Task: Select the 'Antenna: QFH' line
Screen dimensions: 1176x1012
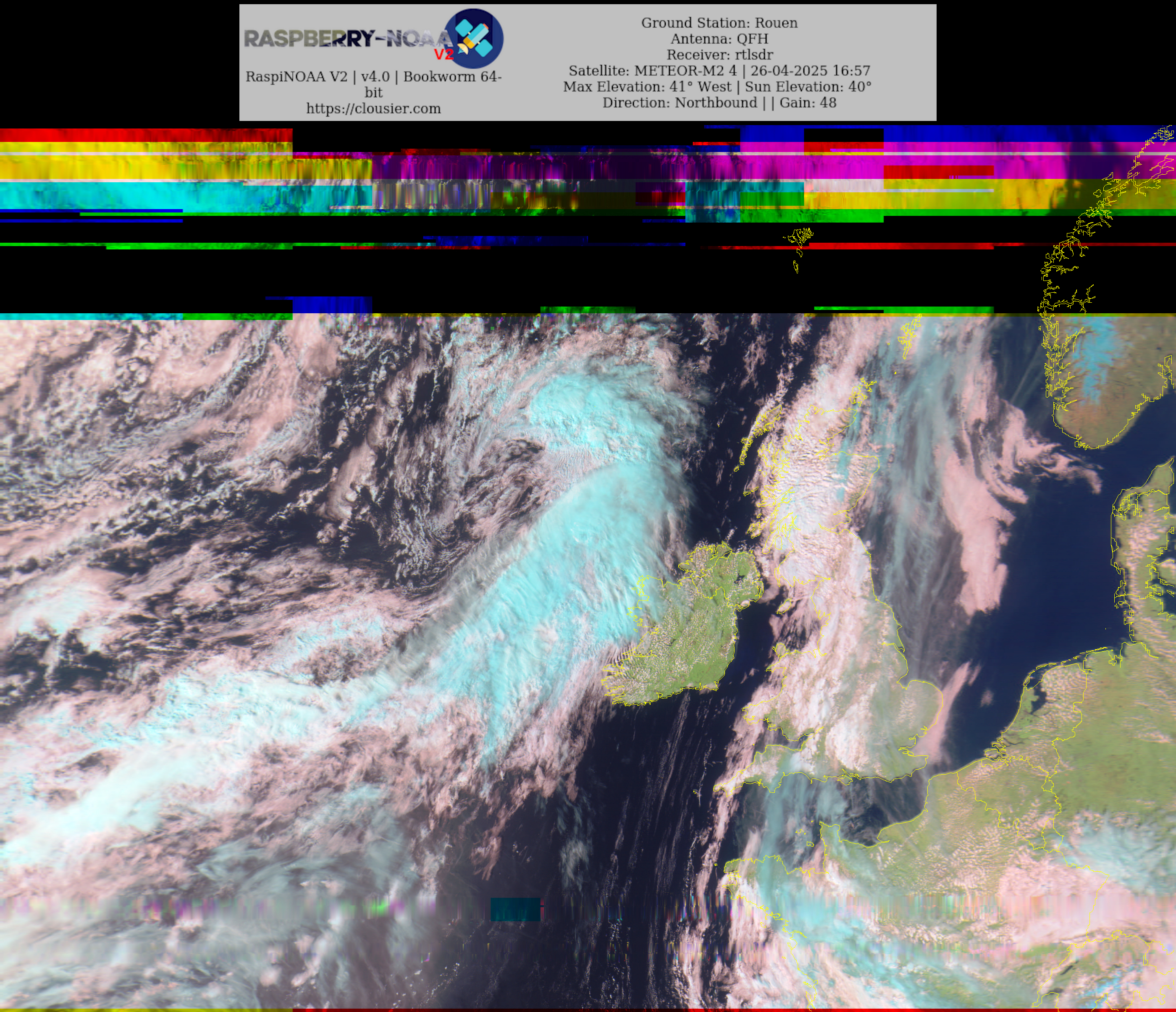Action: point(719,39)
